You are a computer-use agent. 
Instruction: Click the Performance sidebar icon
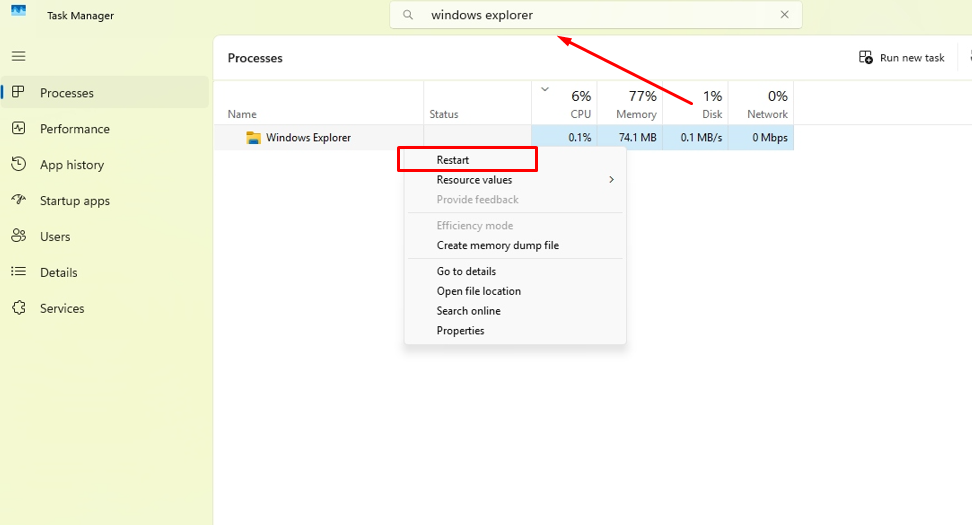(x=19, y=128)
